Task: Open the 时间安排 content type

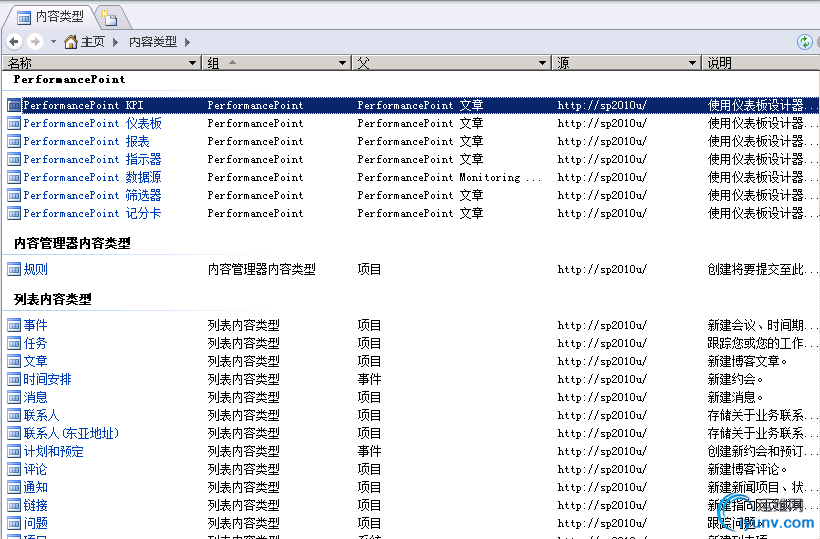Action: click(48, 380)
